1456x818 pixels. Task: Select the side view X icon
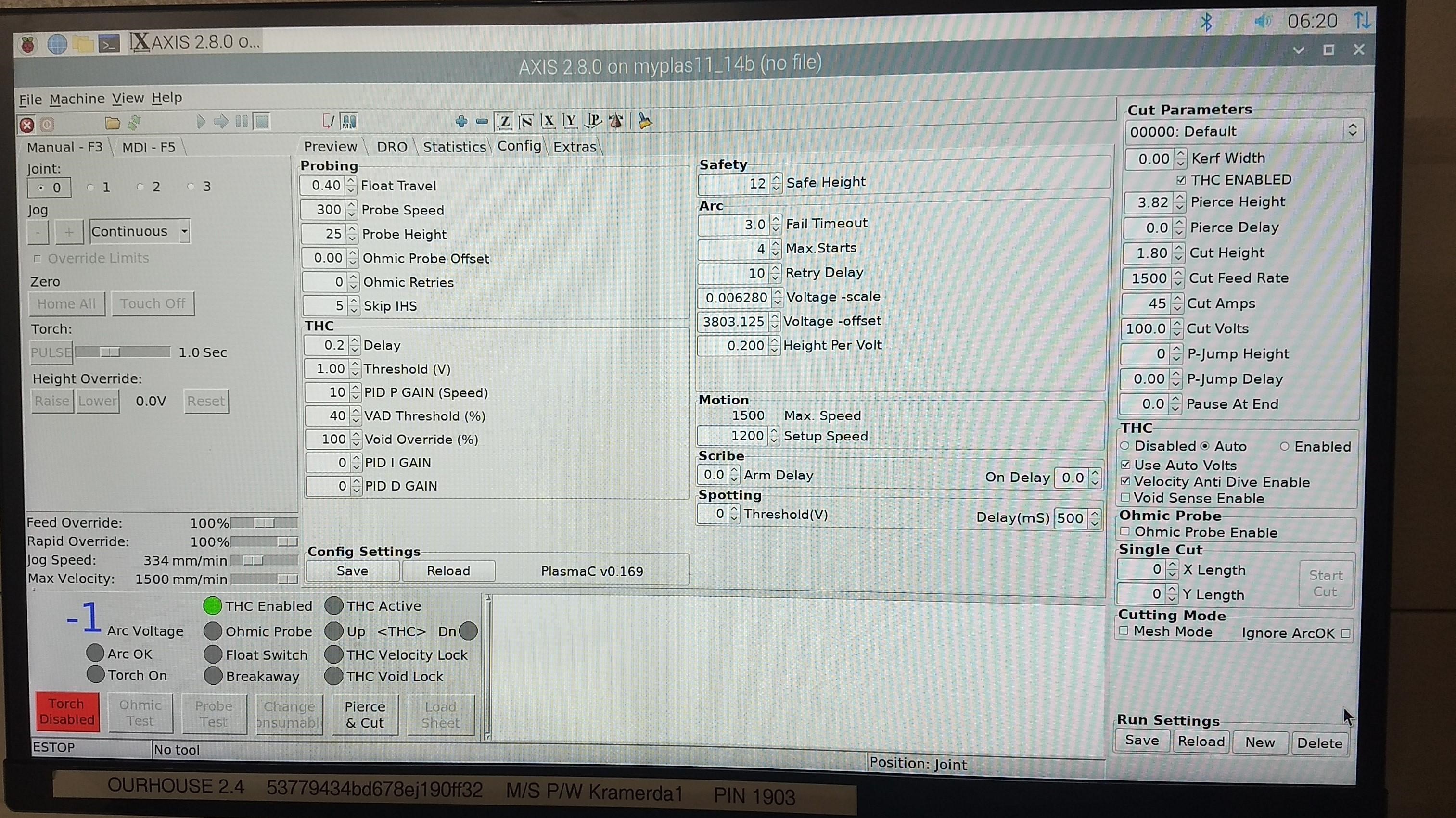click(x=548, y=121)
